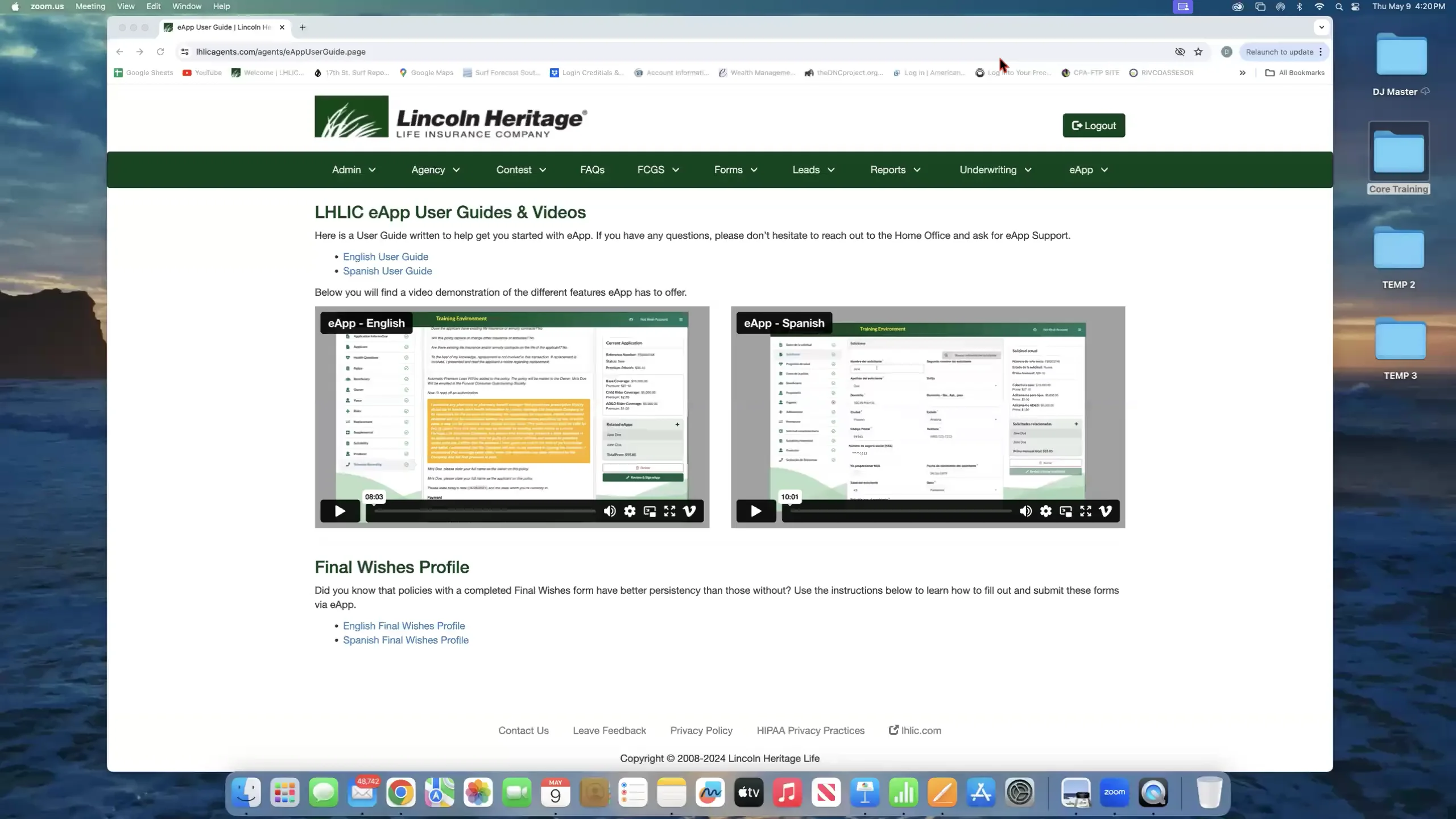Open Finder from the dock
This screenshot has height=819, width=1456.
pos(246,792)
